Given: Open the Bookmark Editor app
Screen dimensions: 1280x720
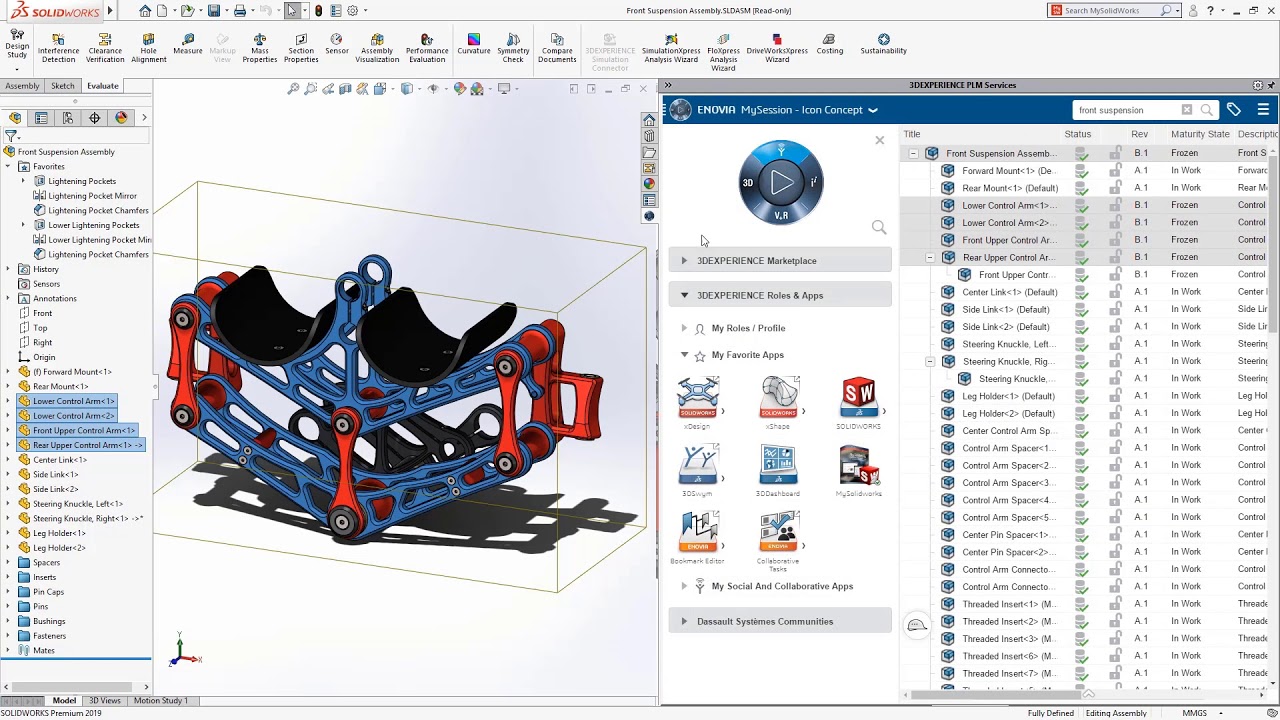Looking at the screenshot, I should (697, 538).
